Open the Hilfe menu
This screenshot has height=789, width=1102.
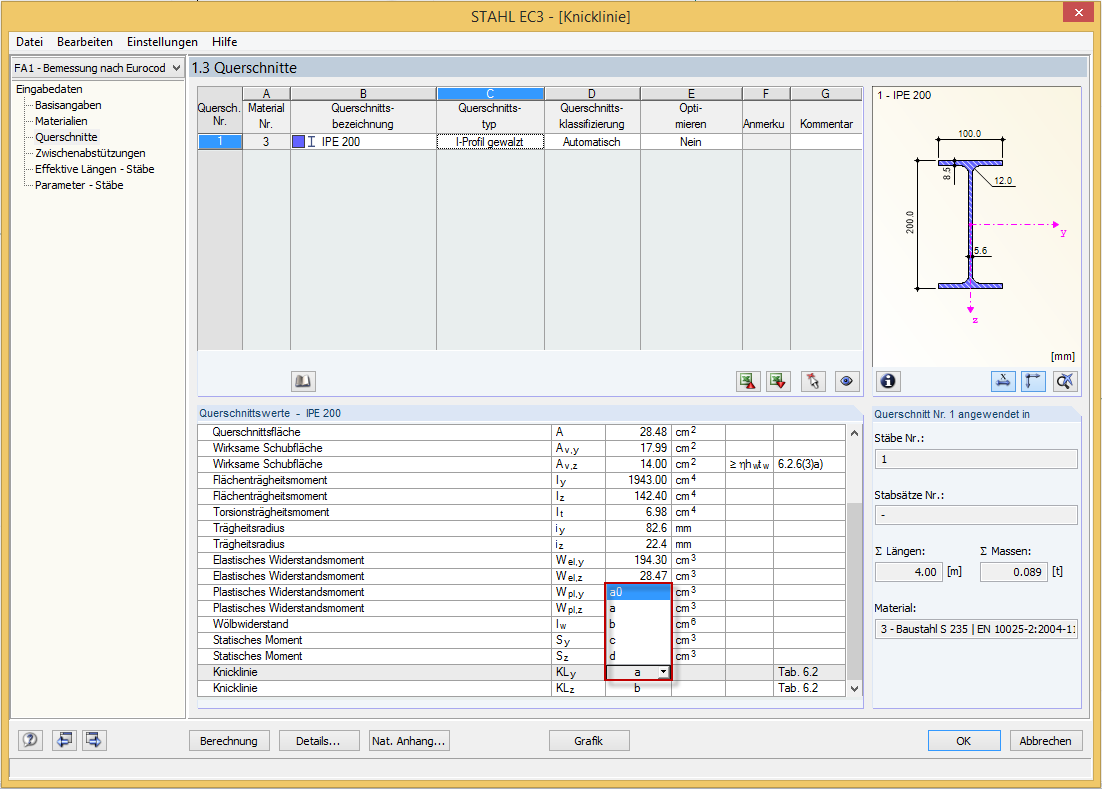(x=225, y=42)
